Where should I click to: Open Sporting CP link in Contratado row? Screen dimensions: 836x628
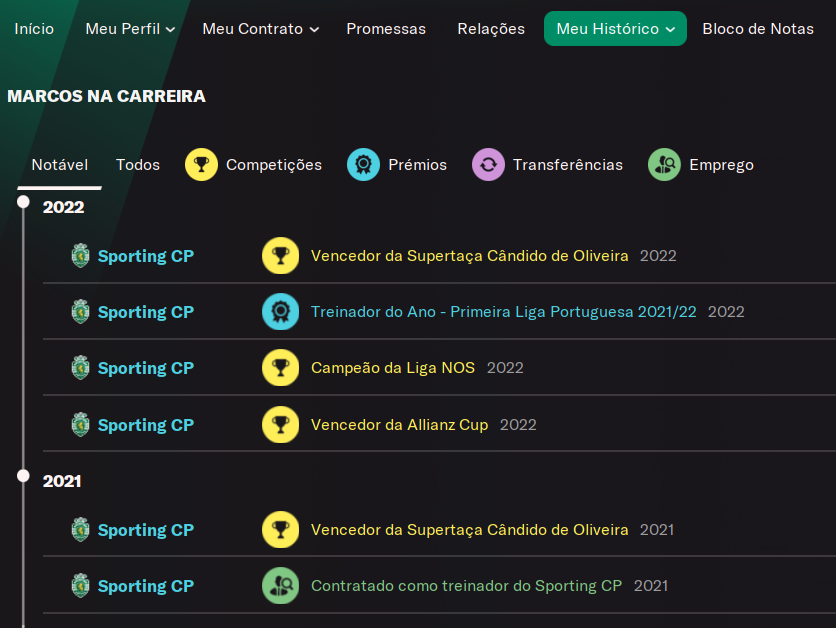click(x=146, y=586)
